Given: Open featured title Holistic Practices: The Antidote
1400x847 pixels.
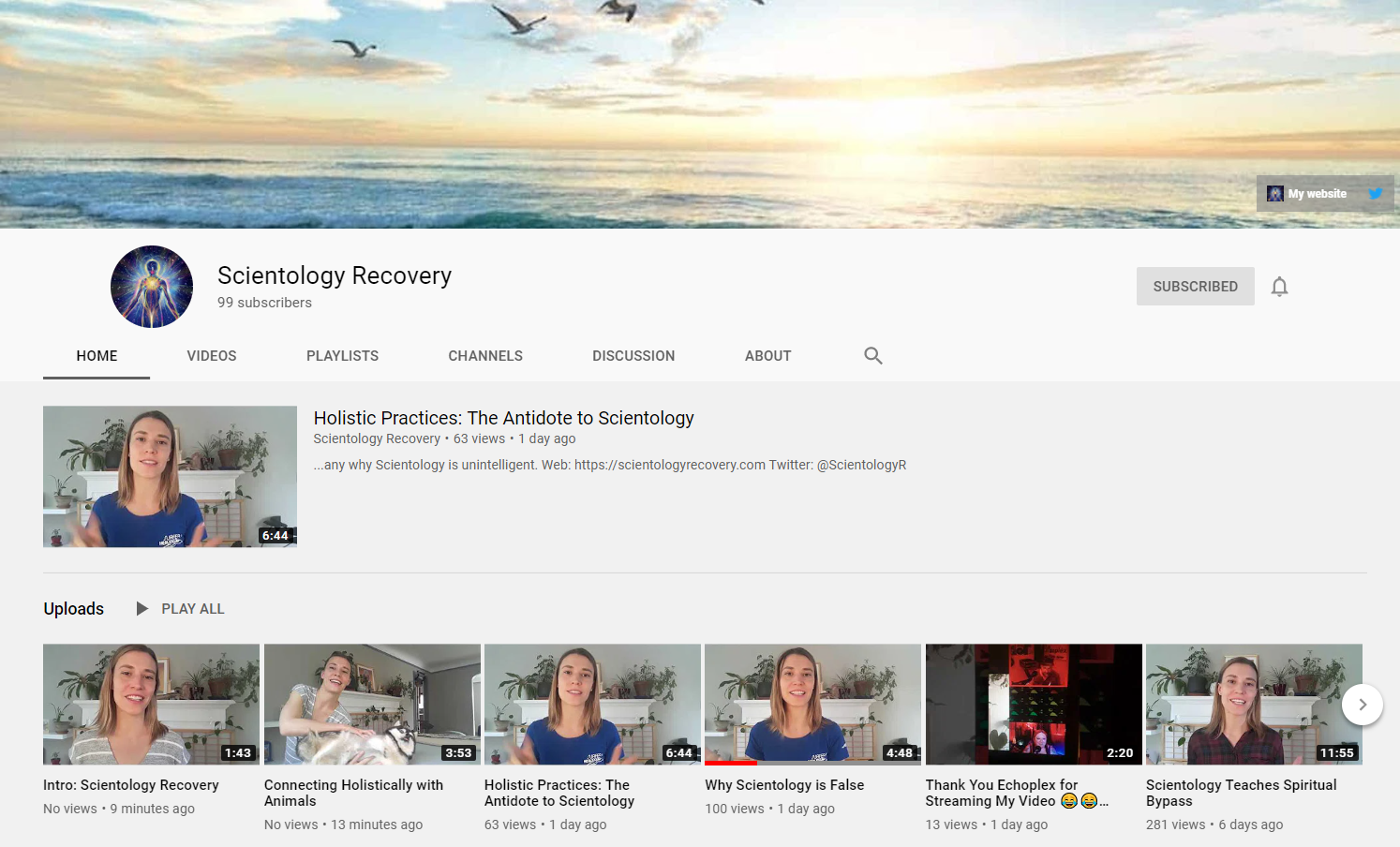Looking at the screenshot, I should click(x=503, y=418).
